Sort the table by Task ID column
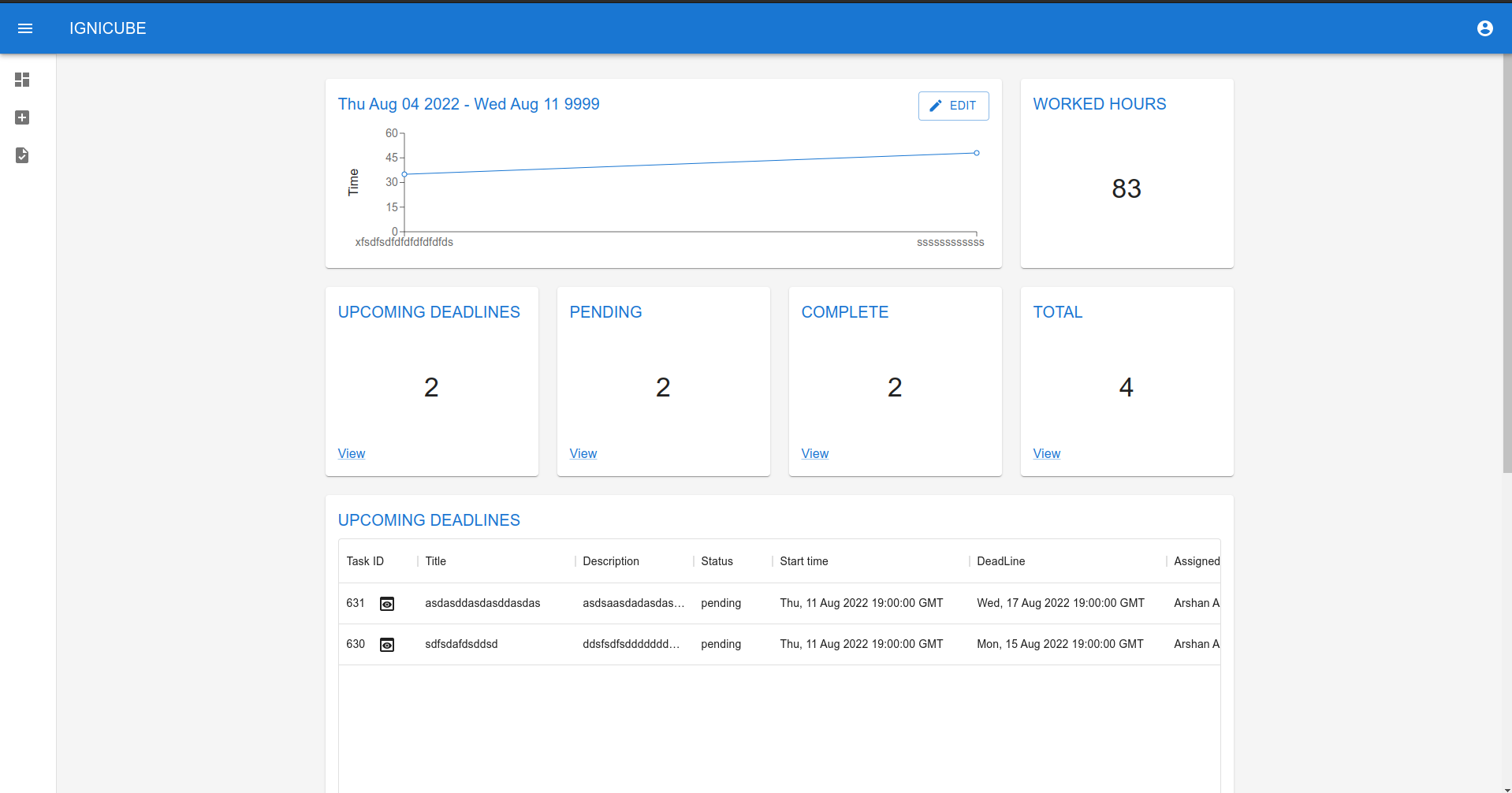Viewport: 1512px width, 793px height. click(x=364, y=561)
